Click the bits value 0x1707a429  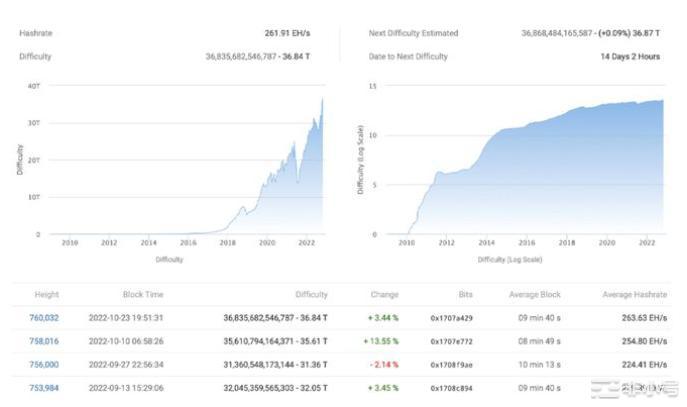(451, 318)
